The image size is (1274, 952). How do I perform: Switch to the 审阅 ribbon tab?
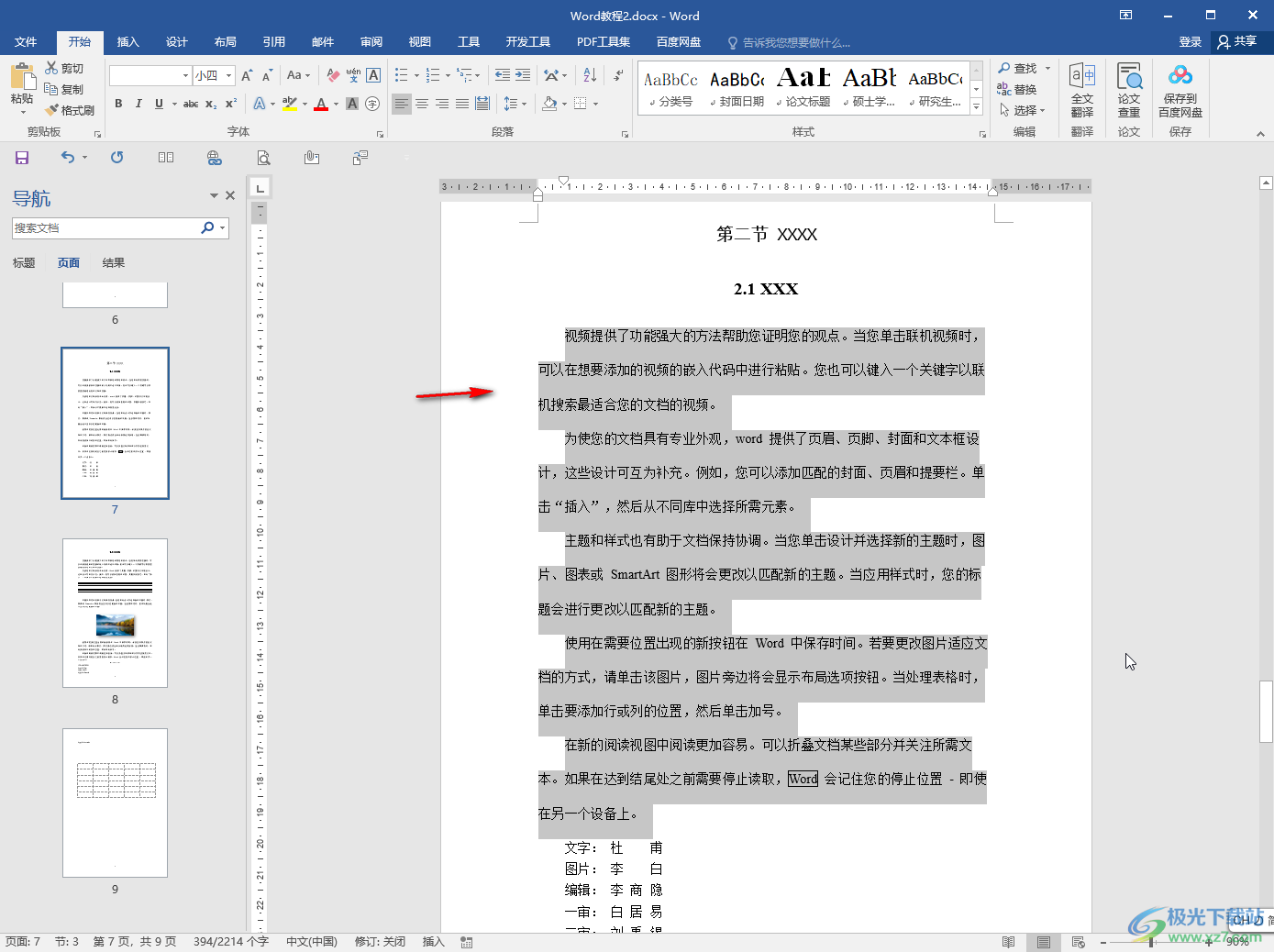click(x=371, y=42)
